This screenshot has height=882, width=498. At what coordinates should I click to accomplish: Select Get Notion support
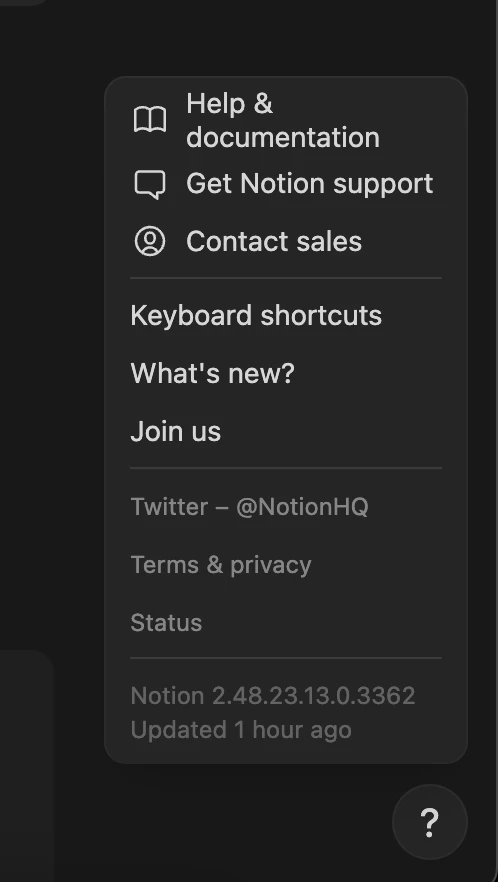pos(286,184)
